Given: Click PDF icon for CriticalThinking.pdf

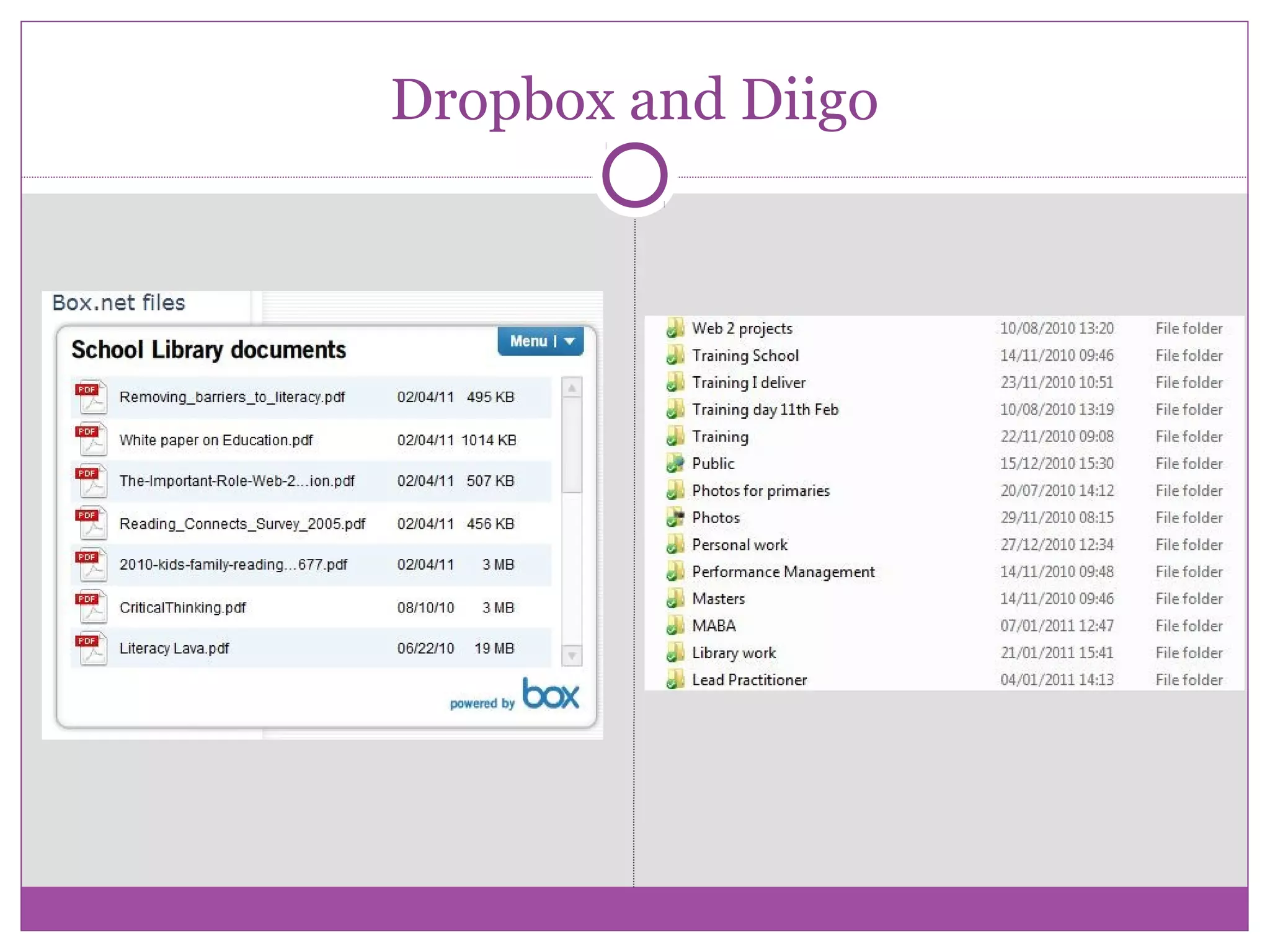Looking at the screenshot, I should coord(91,606).
